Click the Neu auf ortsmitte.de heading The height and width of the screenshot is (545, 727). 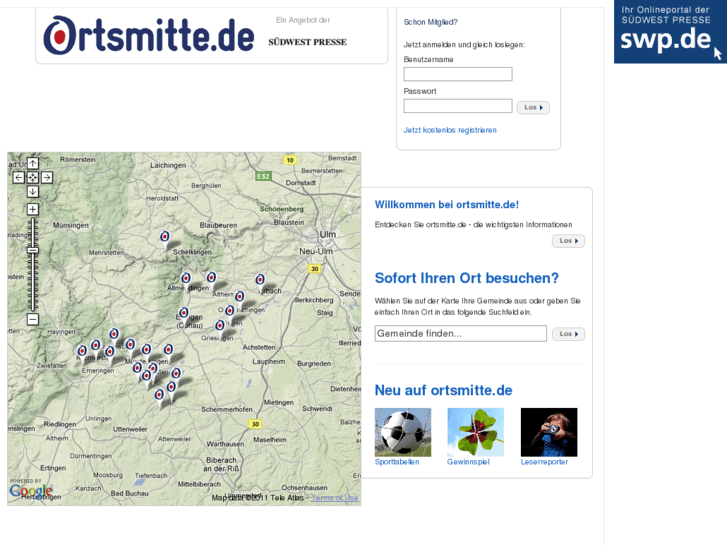tap(443, 391)
